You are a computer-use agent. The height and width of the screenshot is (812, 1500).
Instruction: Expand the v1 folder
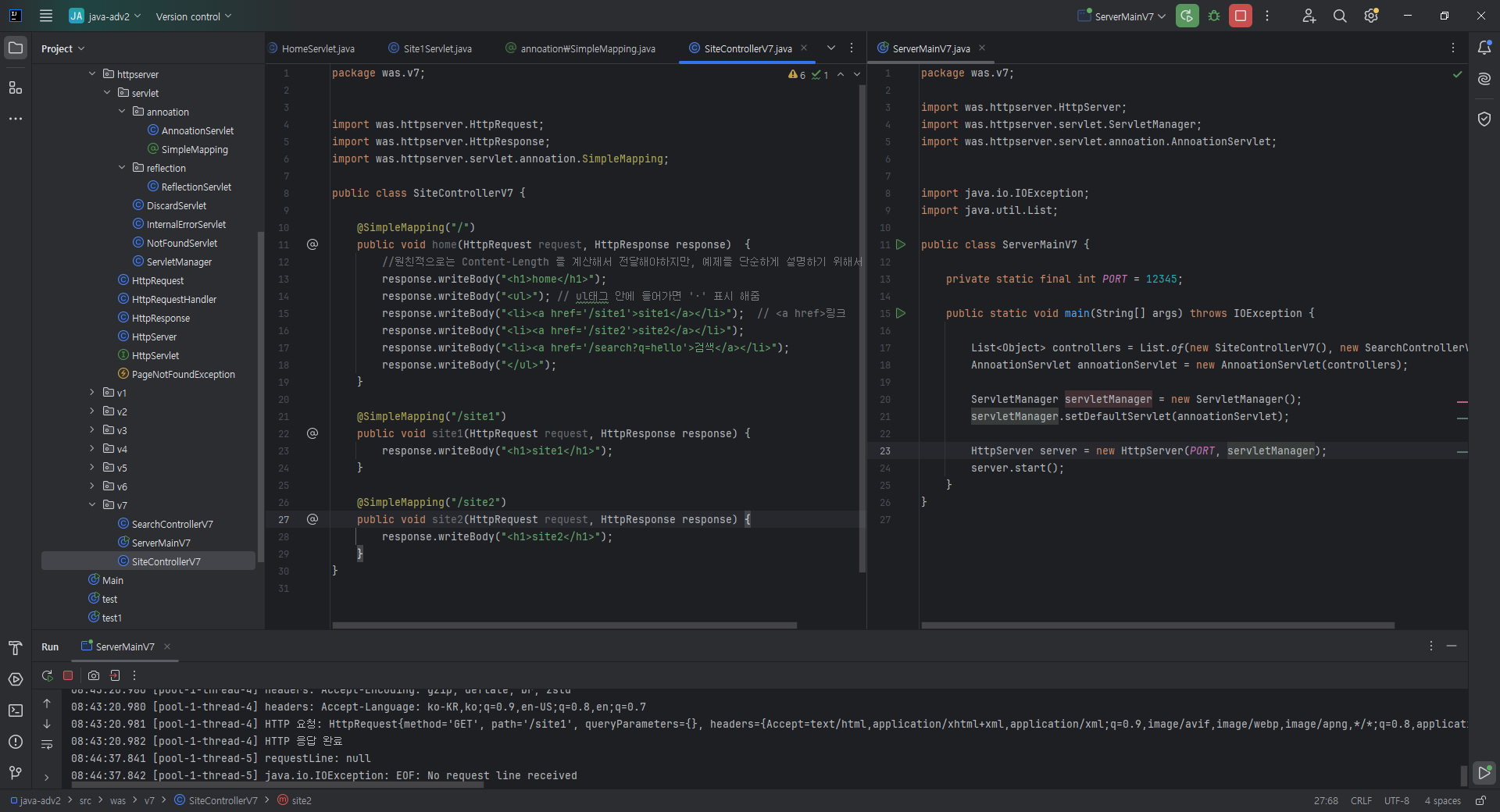[x=92, y=392]
